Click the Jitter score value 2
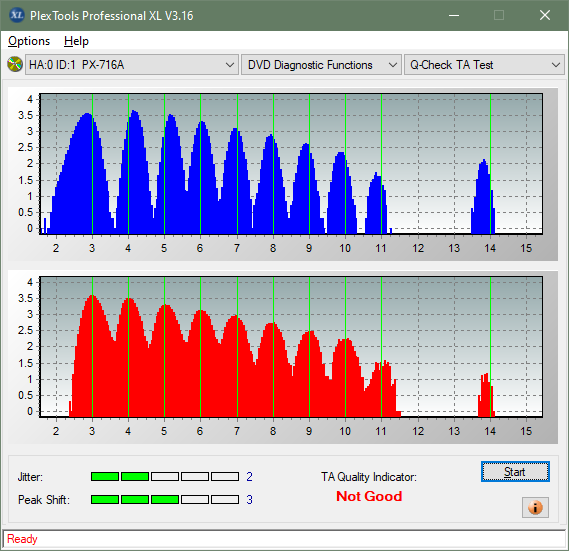 tap(249, 477)
